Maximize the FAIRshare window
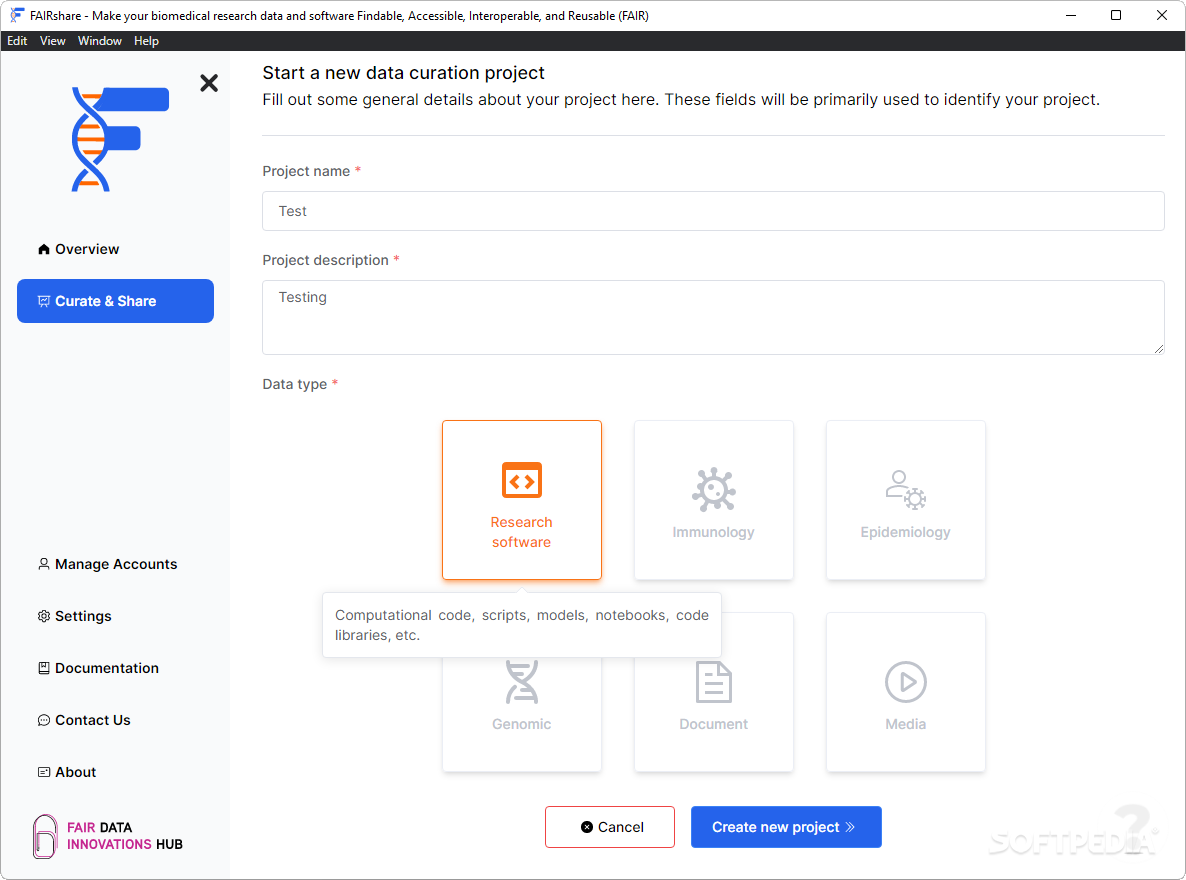 [x=1116, y=15]
